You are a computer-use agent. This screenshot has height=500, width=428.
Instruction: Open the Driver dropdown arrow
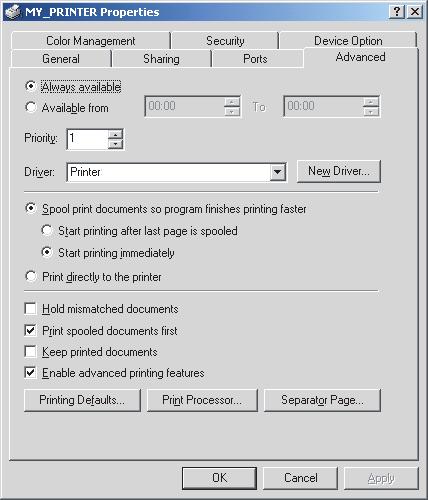(x=277, y=172)
